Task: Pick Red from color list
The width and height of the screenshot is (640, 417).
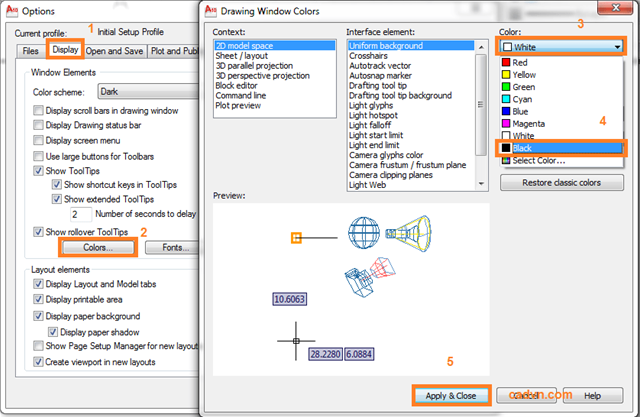Action: (x=562, y=62)
